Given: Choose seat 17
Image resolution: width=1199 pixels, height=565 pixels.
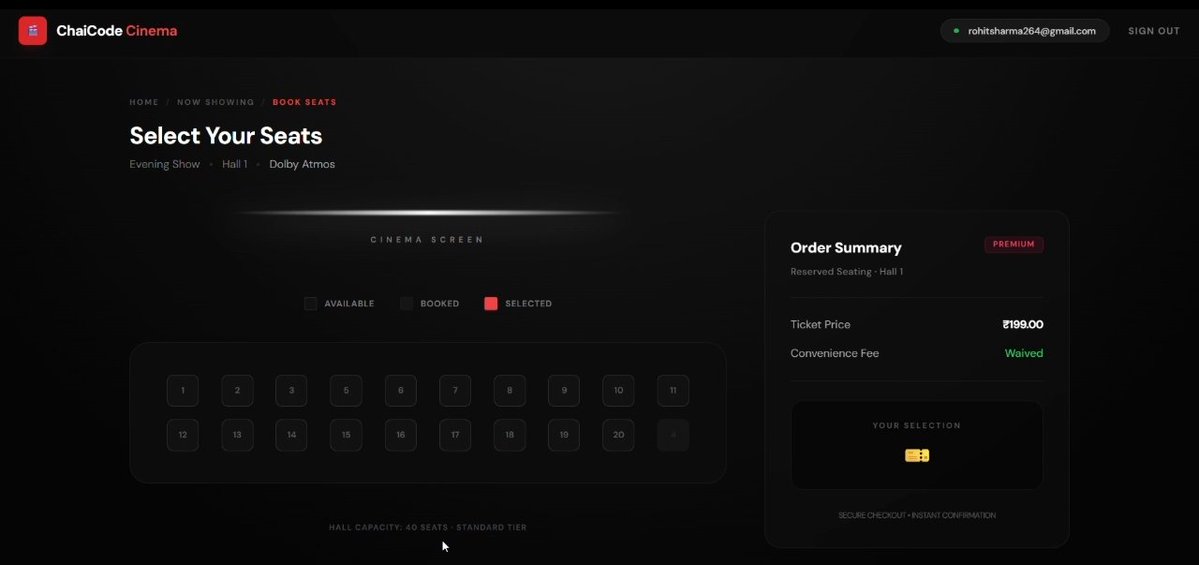Looking at the screenshot, I should point(455,435).
